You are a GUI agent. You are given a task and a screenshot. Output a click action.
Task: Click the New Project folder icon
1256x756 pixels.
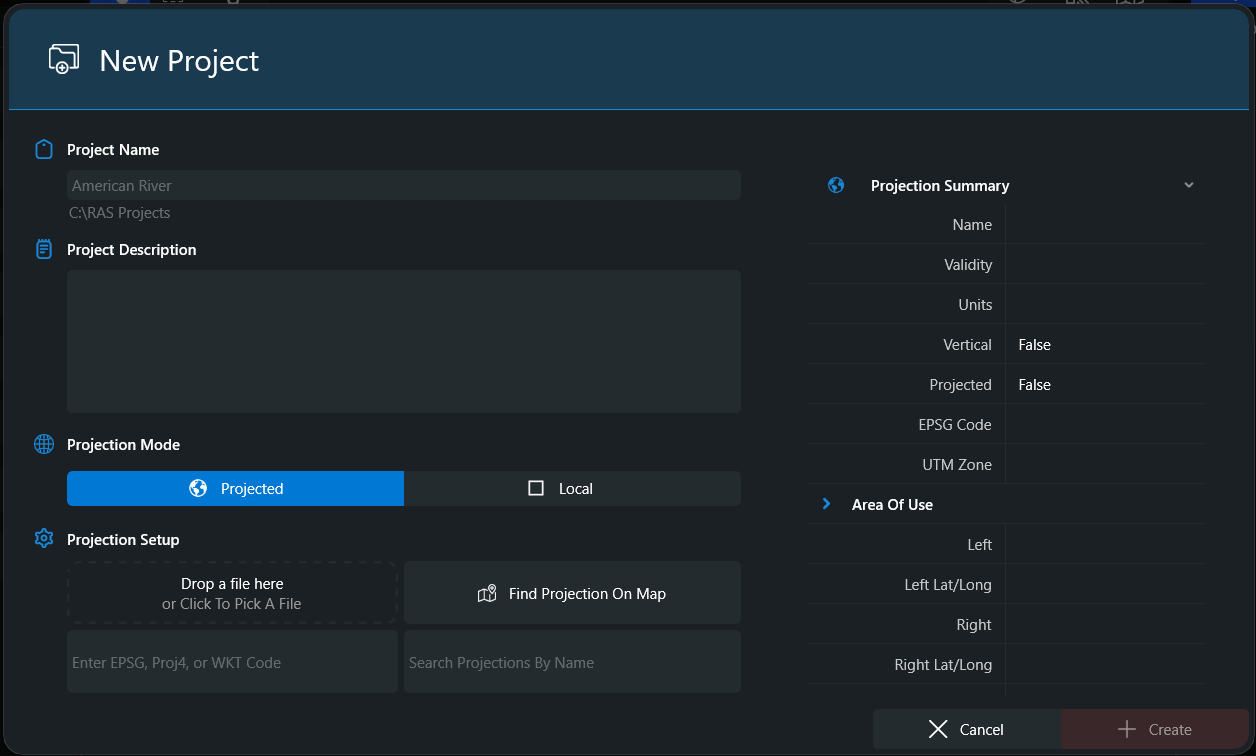pyautogui.click(x=63, y=59)
